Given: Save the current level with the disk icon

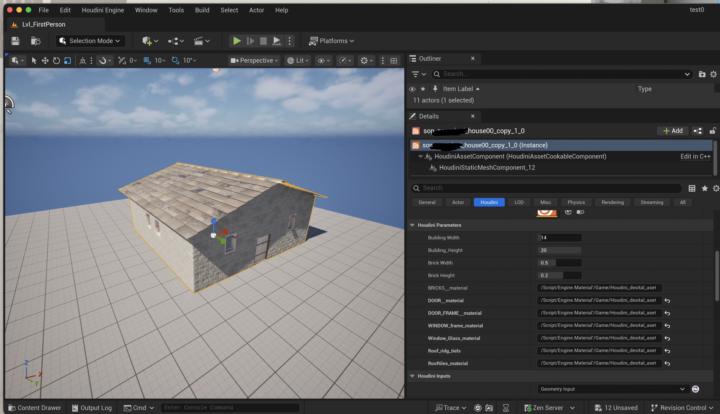Looking at the screenshot, I should [x=15, y=41].
